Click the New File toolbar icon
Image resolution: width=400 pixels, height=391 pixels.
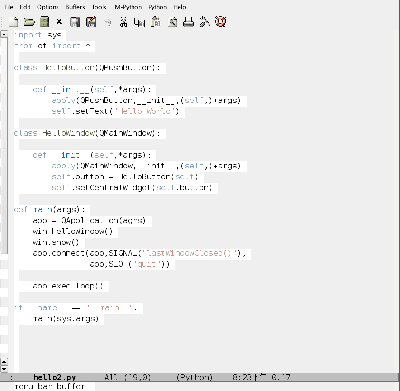(13, 22)
